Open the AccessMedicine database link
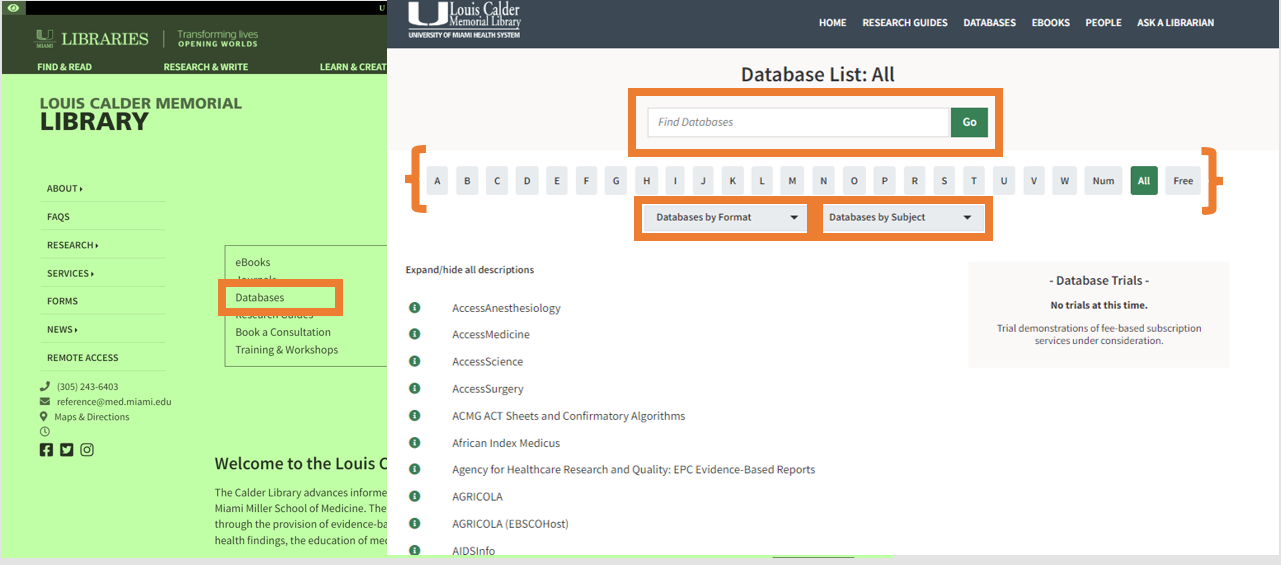 [490, 335]
